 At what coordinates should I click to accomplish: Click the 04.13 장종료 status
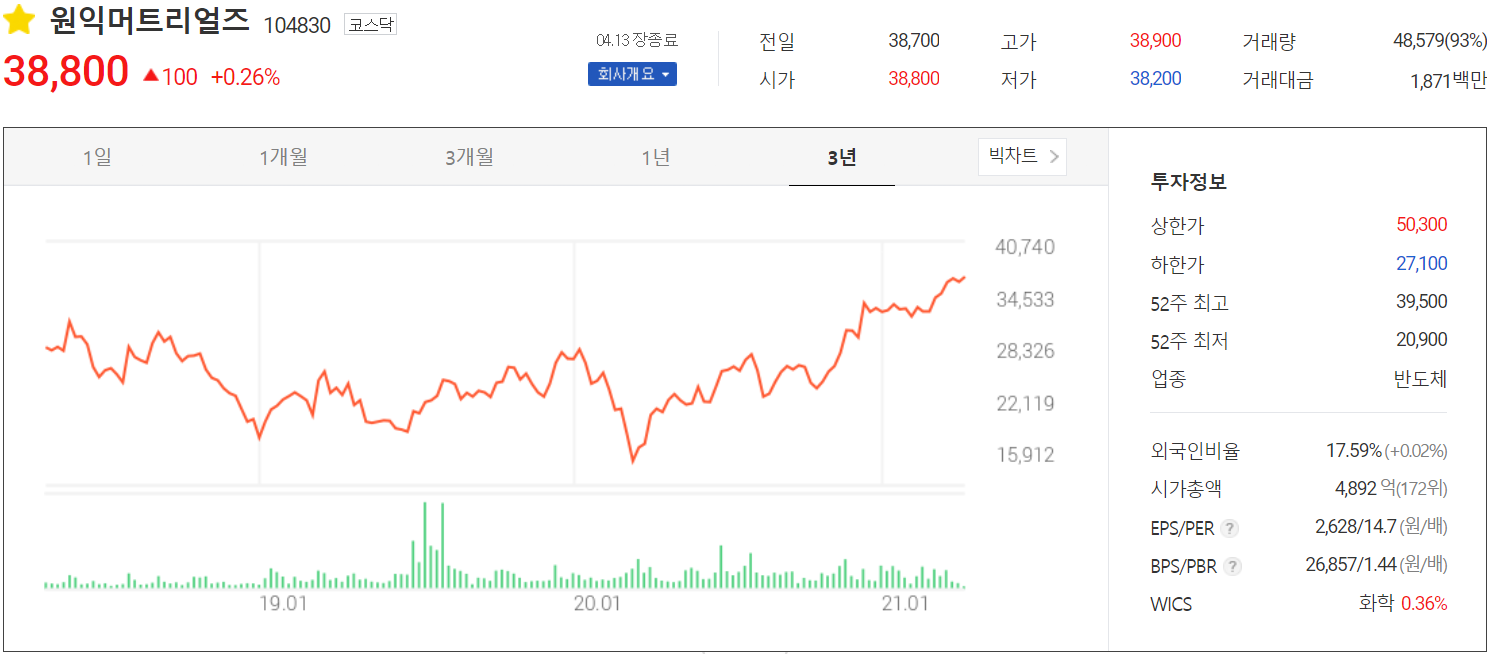[636, 40]
